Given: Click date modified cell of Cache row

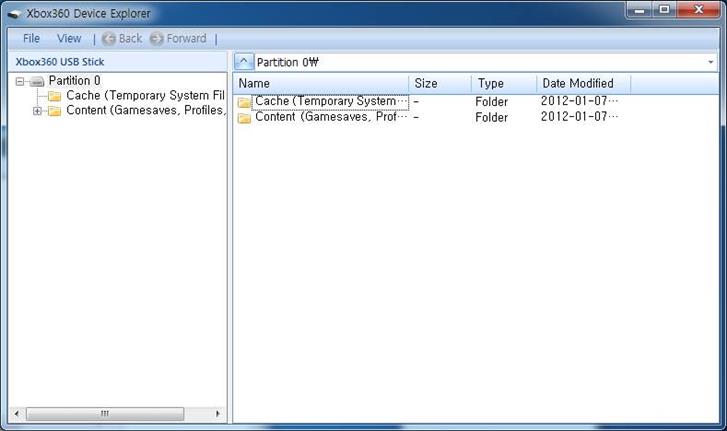Looking at the screenshot, I should click(580, 101).
